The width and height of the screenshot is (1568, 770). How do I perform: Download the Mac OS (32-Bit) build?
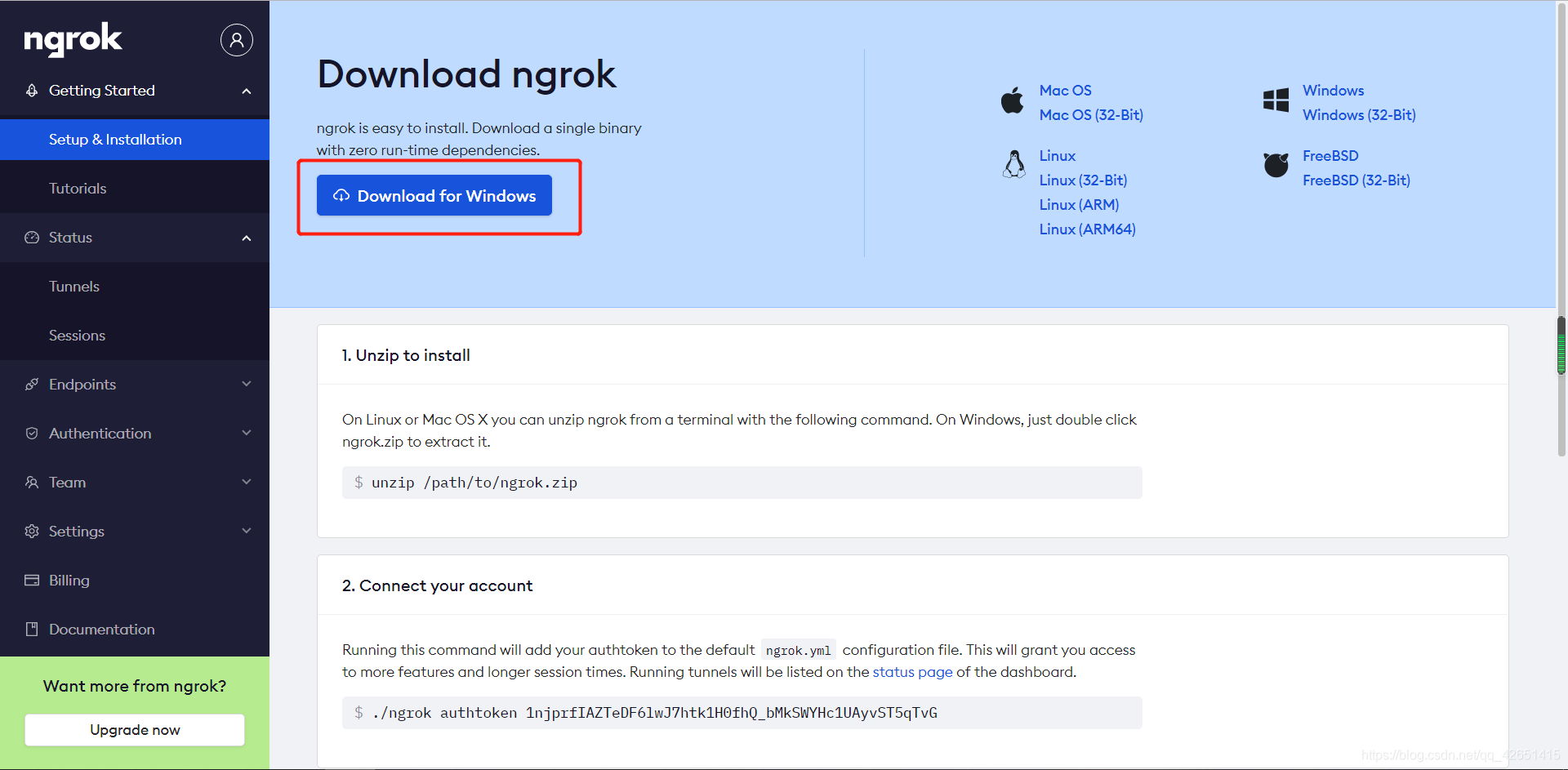click(1091, 115)
